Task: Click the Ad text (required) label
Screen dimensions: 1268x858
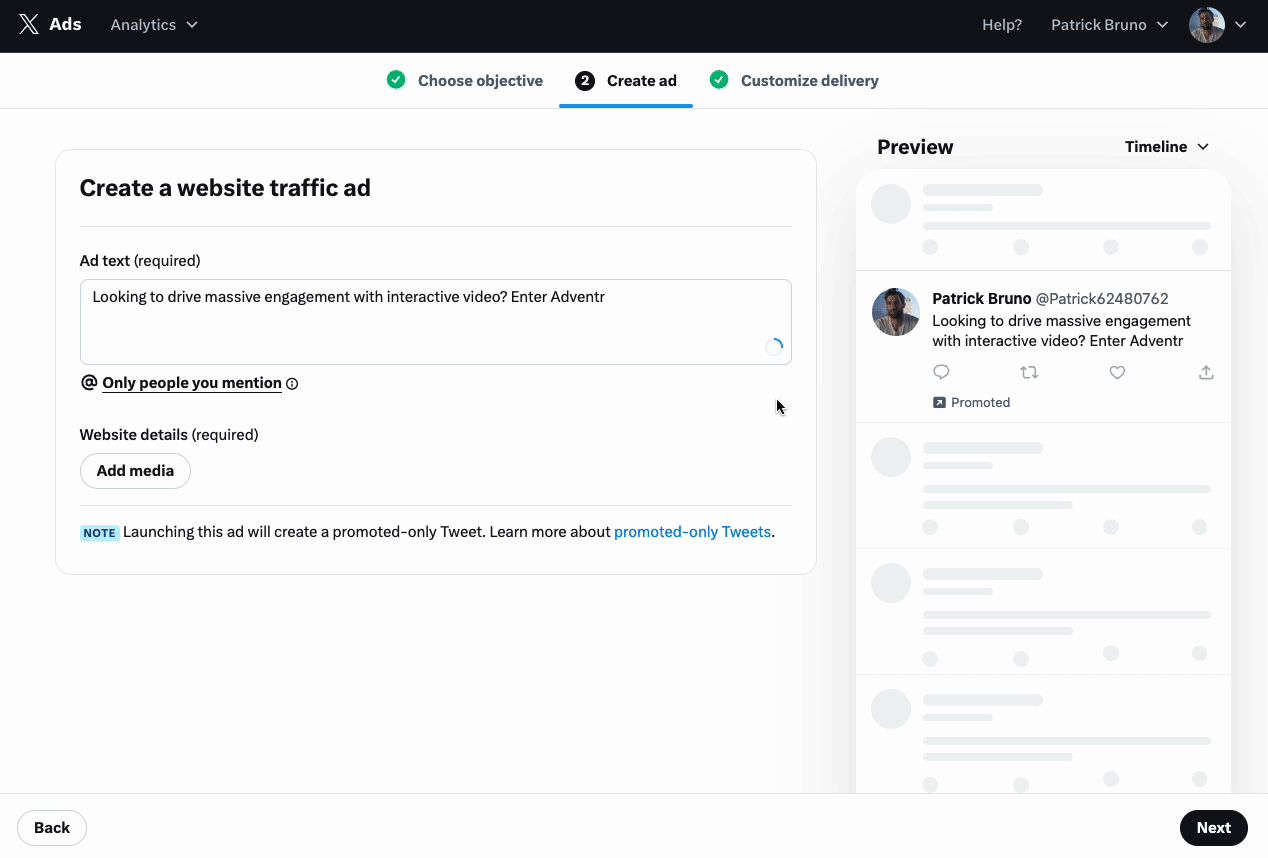Action: pyautogui.click(x=140, y=261)
